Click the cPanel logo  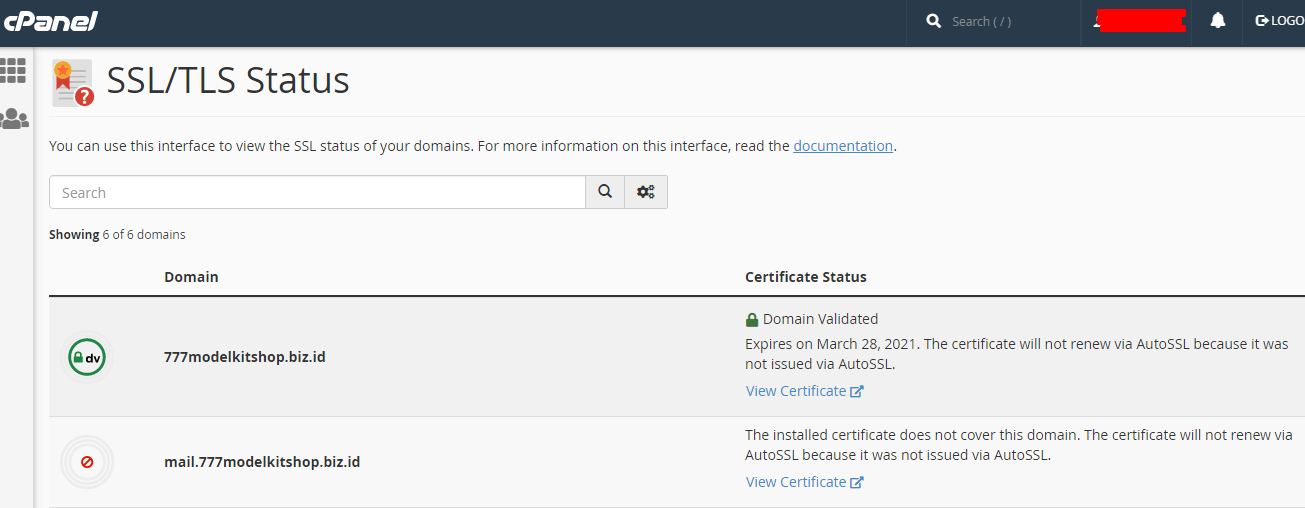[x=49, y=21]
